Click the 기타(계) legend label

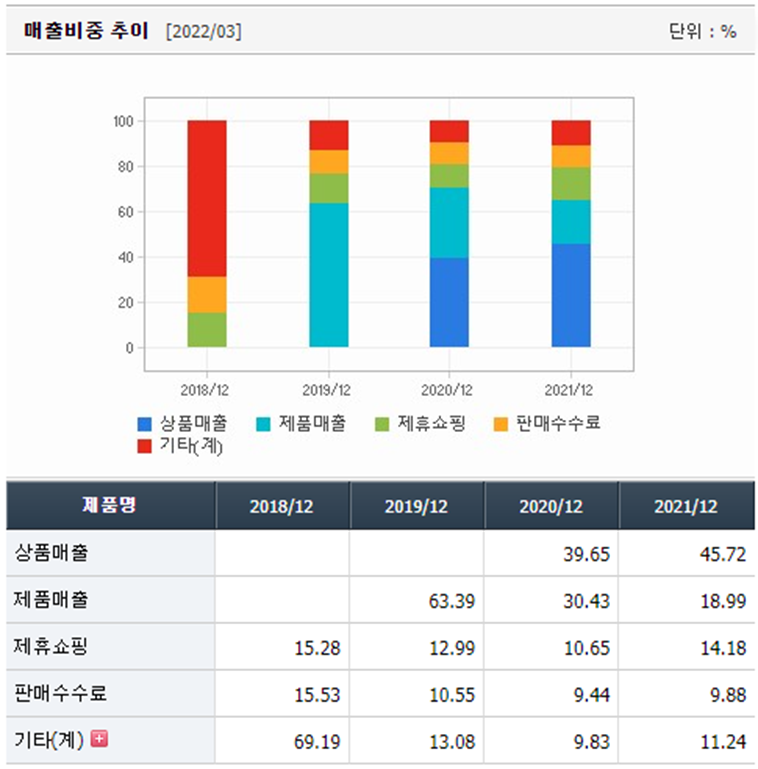pyautogui.click(x=191, y=446)
